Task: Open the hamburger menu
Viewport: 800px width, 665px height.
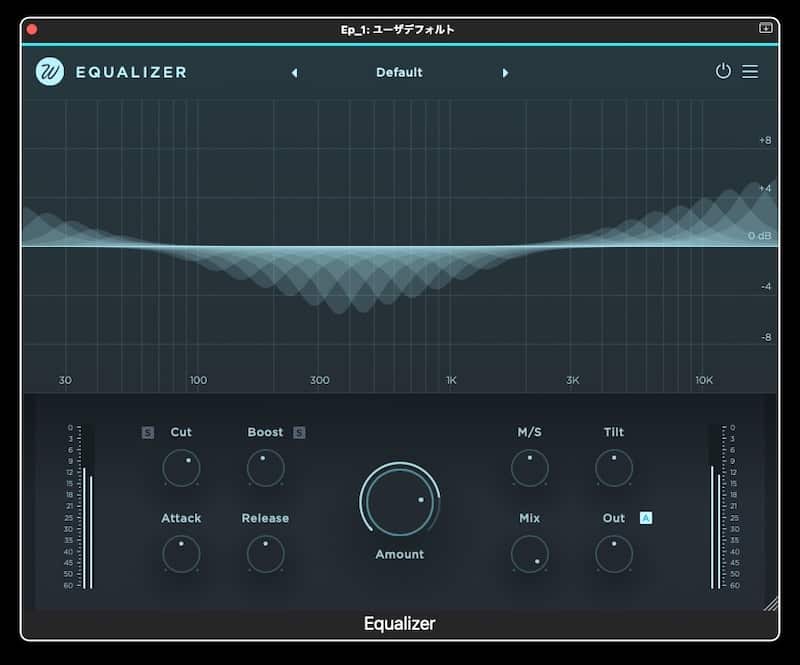Action: [750, 71]
